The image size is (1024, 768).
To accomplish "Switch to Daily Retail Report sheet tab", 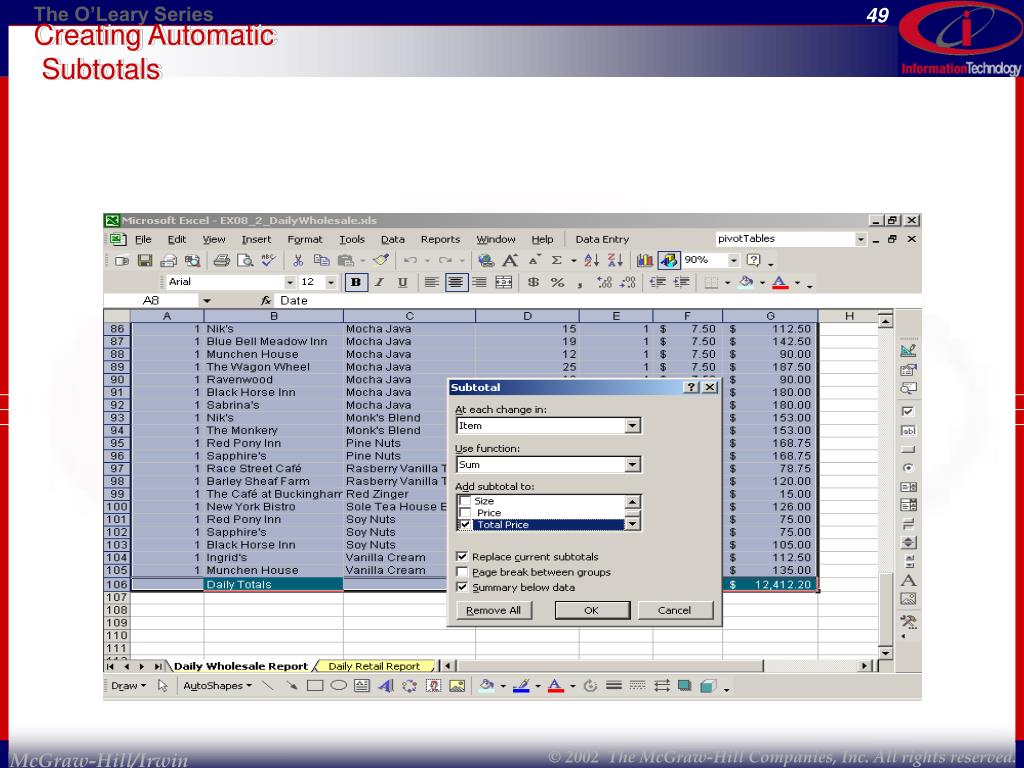I will click(374, 666).
